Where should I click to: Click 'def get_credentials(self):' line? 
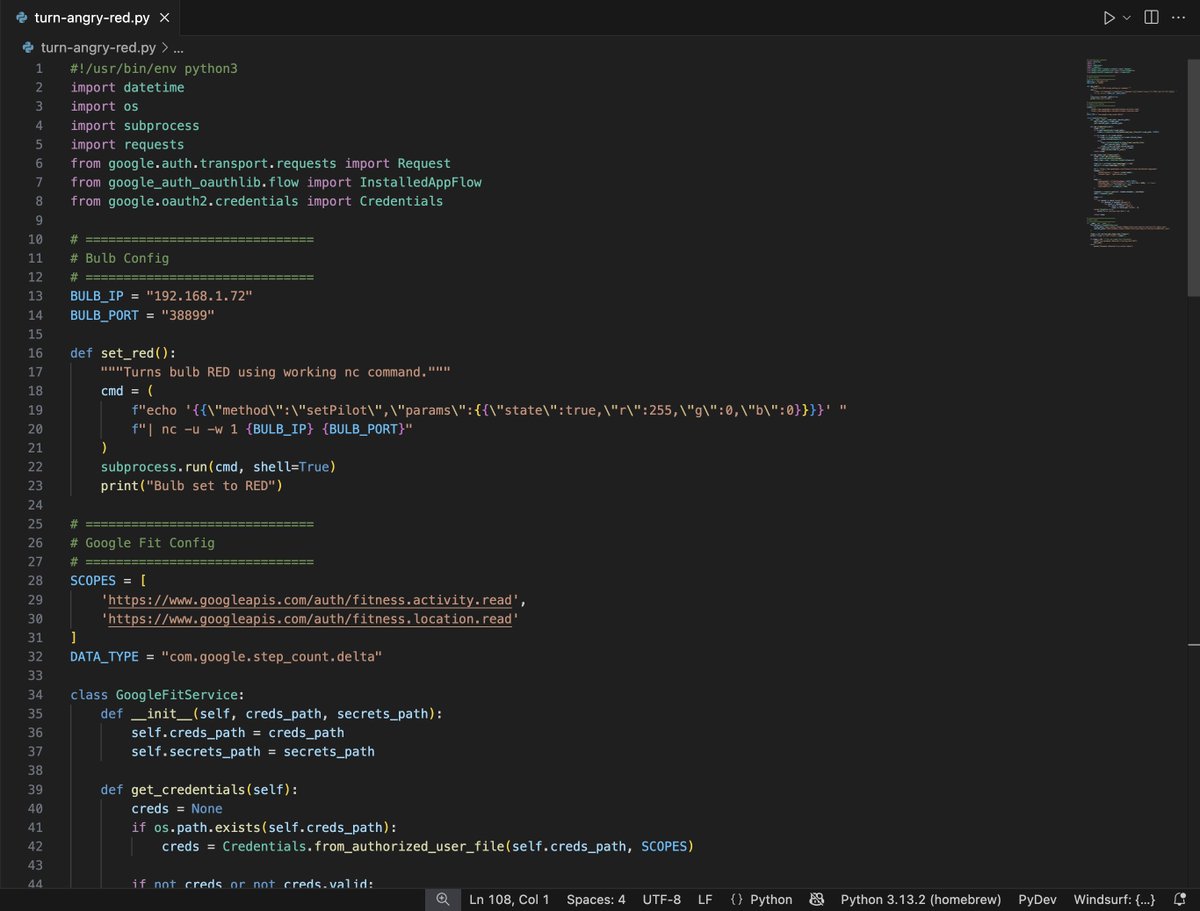point(199,789)
